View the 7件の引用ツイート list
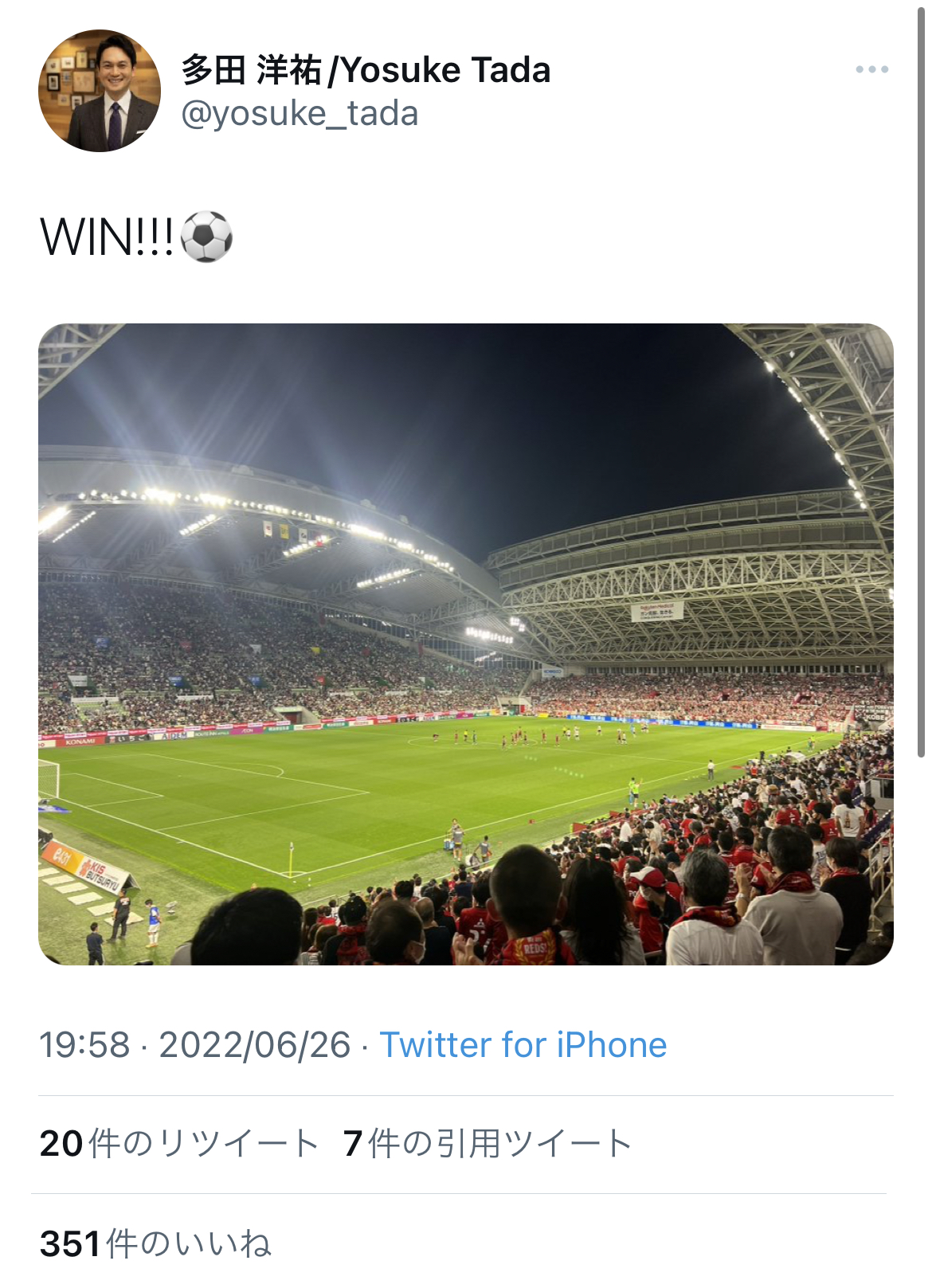 pyautogui.click(x=488, y=1144)
